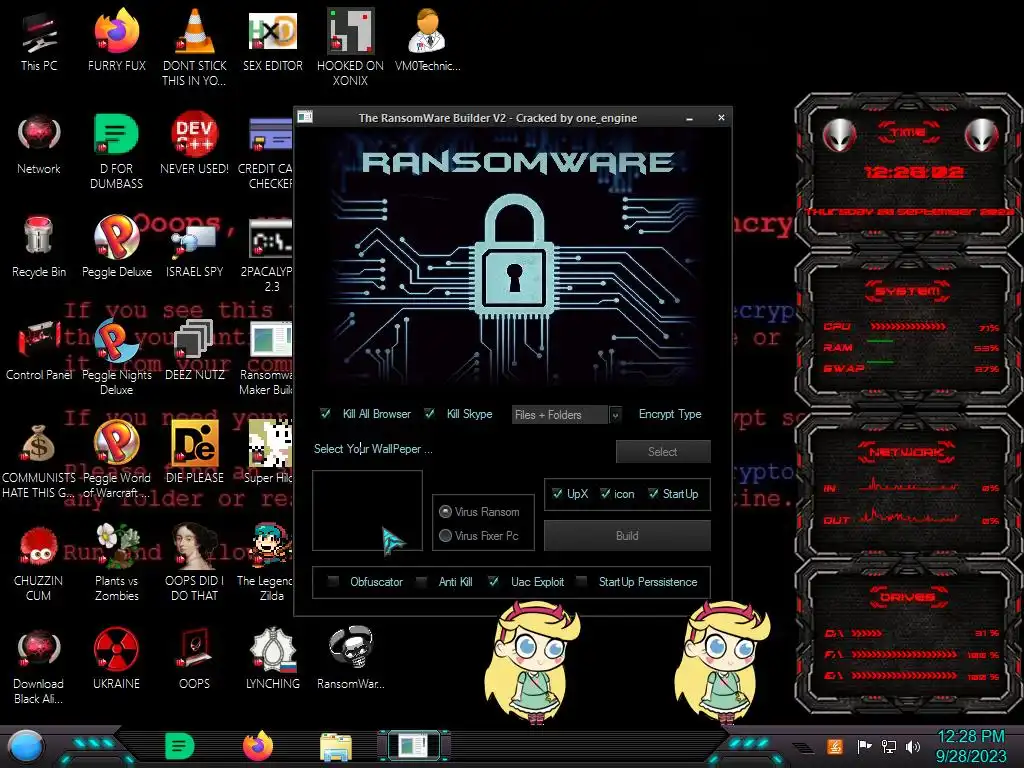Select the Virus Fixer Pc radio button
Screen dimensions: 1024x768
click(x=445, y=536)
